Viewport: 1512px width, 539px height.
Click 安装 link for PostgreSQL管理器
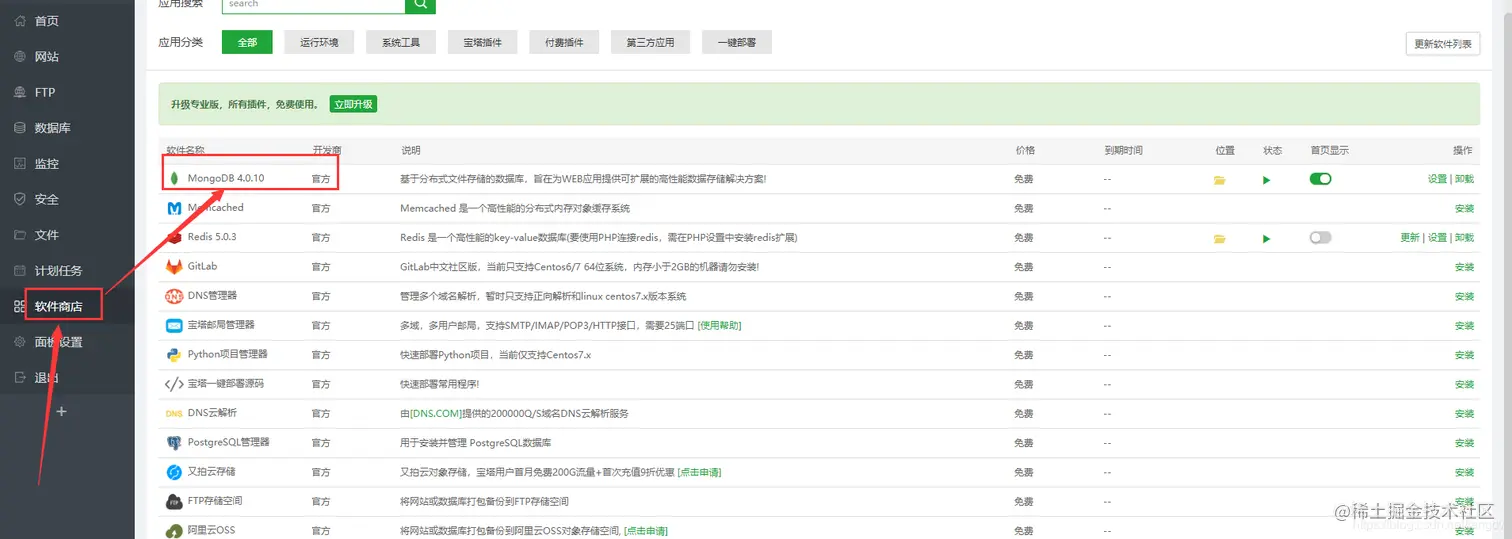coord(1464,443)
